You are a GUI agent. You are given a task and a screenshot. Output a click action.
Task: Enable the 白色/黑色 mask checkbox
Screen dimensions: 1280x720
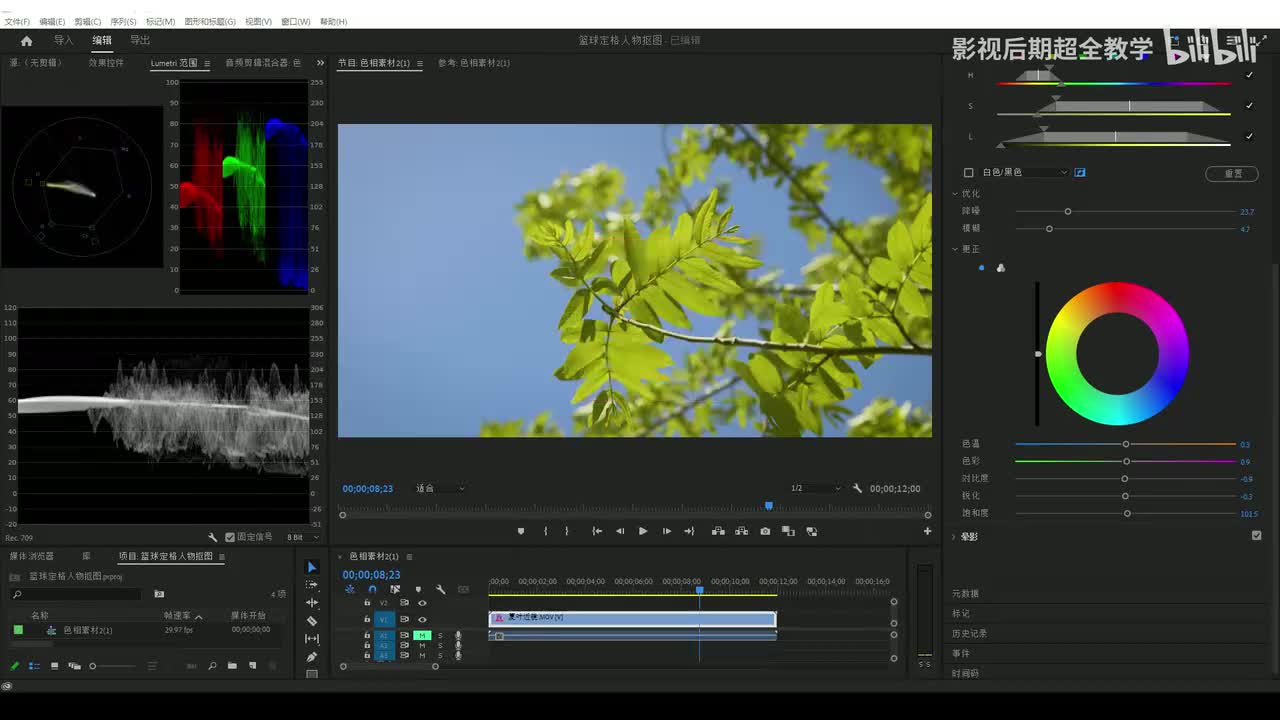[968, 173]
